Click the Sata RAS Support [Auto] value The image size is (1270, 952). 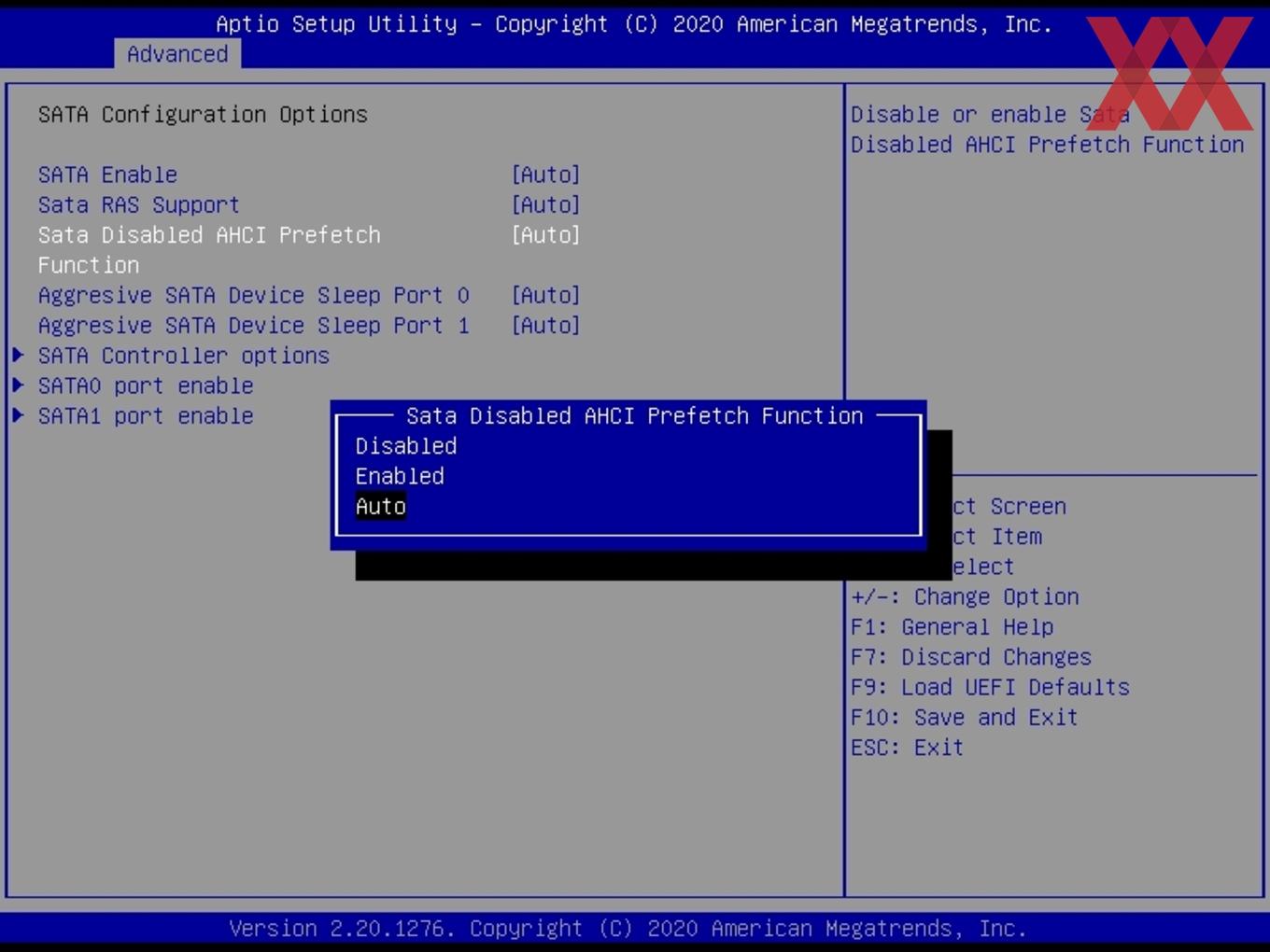pyautogui.click(x=546, y=204)
